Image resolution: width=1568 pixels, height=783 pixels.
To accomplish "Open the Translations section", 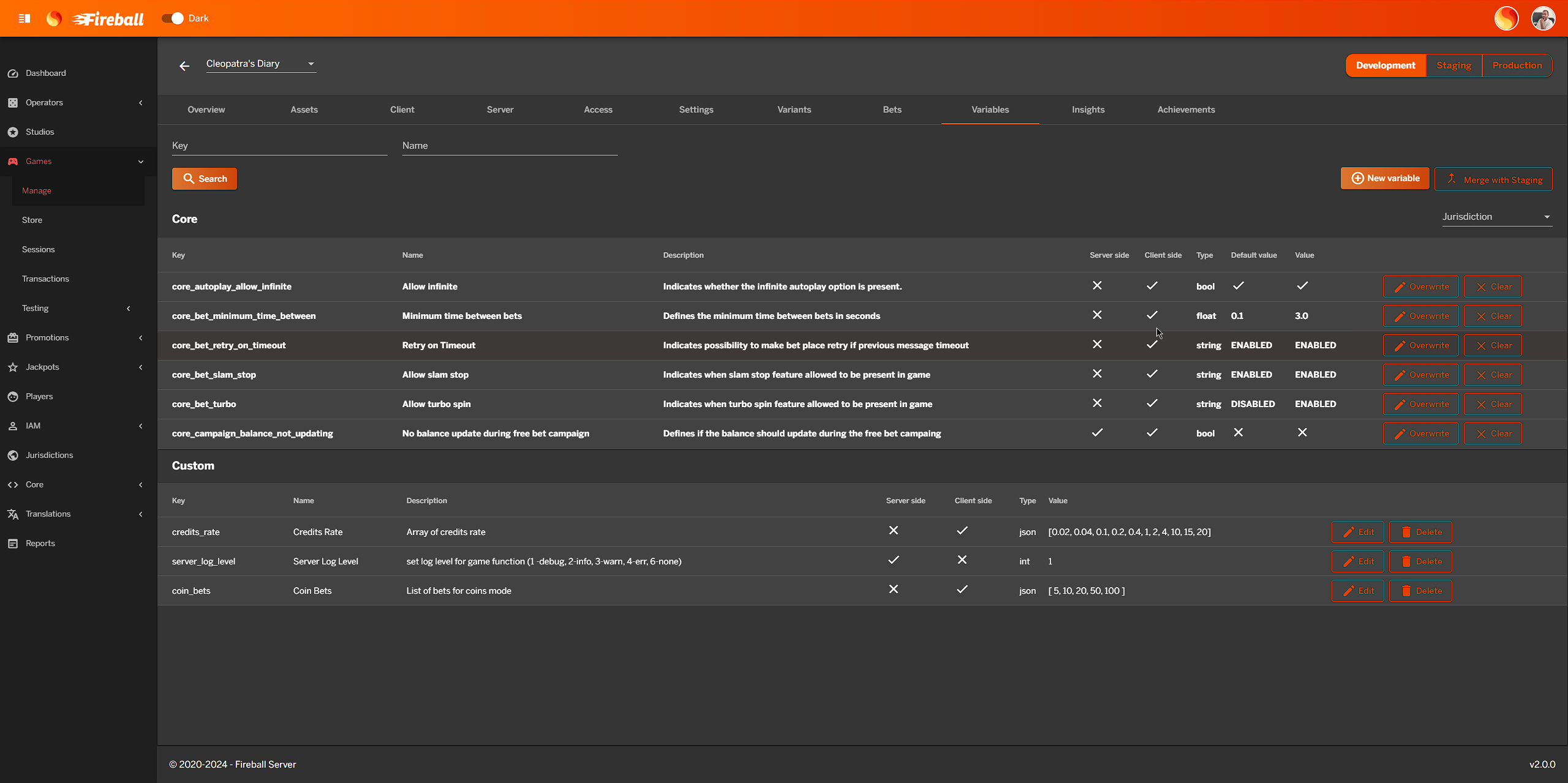I will 47,514.
